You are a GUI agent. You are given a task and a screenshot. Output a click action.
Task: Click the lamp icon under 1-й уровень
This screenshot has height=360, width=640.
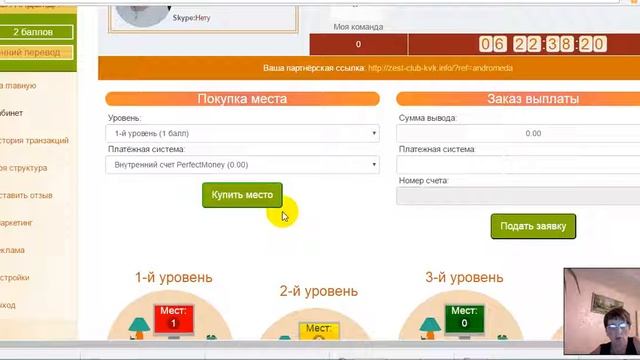139,328
